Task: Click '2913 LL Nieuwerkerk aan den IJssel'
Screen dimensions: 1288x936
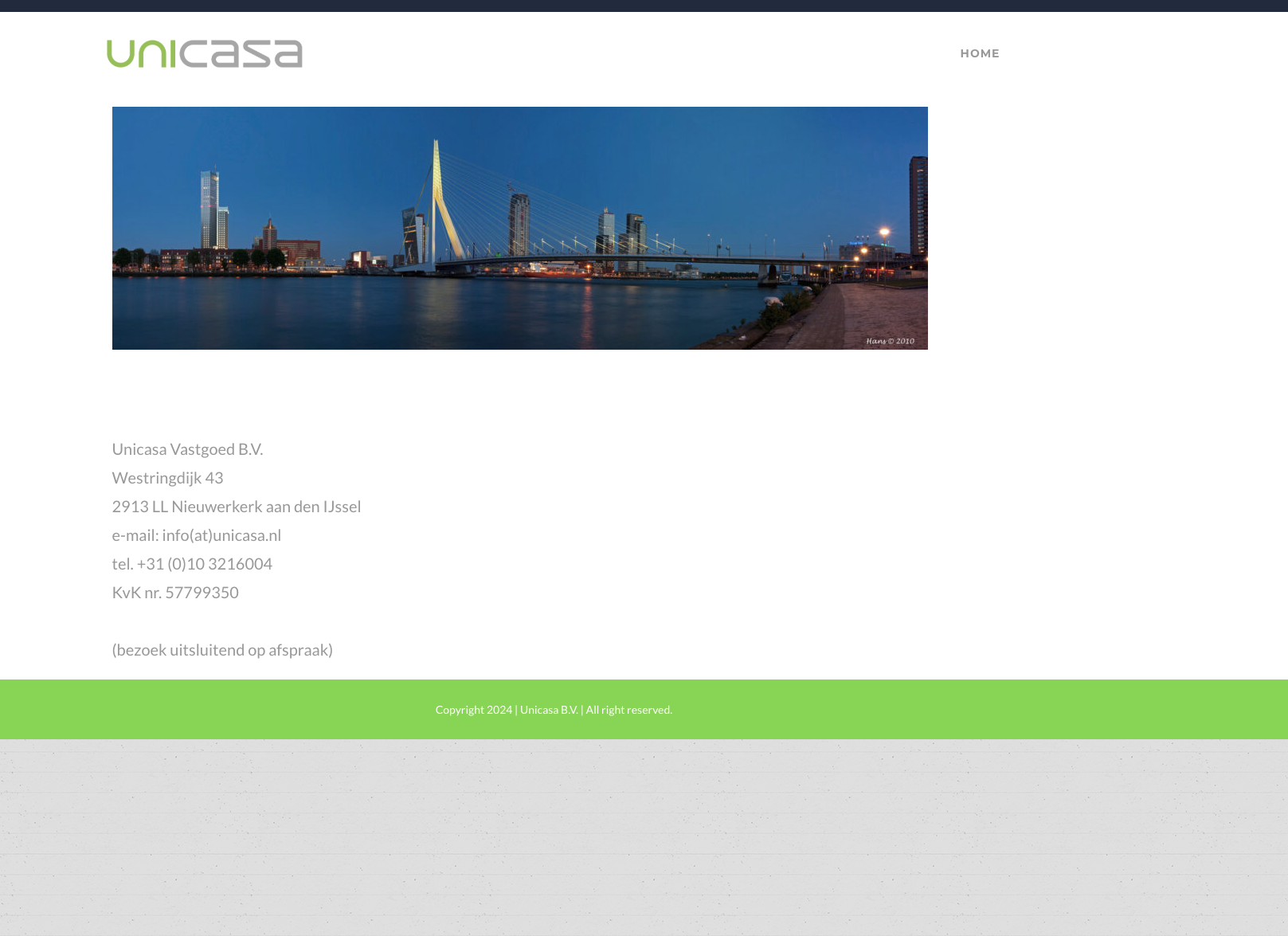Action: [x=237, y=507]
